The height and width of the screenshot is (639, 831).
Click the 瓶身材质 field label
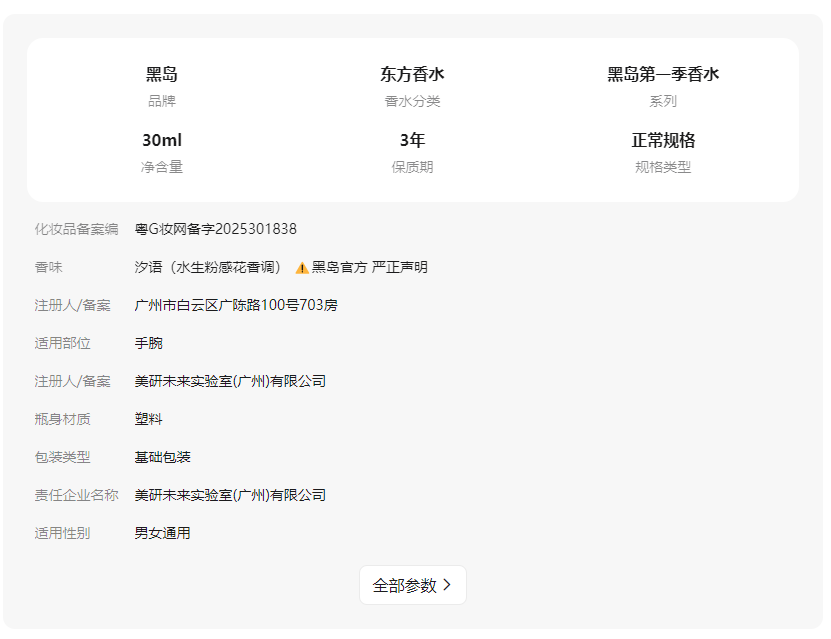(x=62, y=419)
